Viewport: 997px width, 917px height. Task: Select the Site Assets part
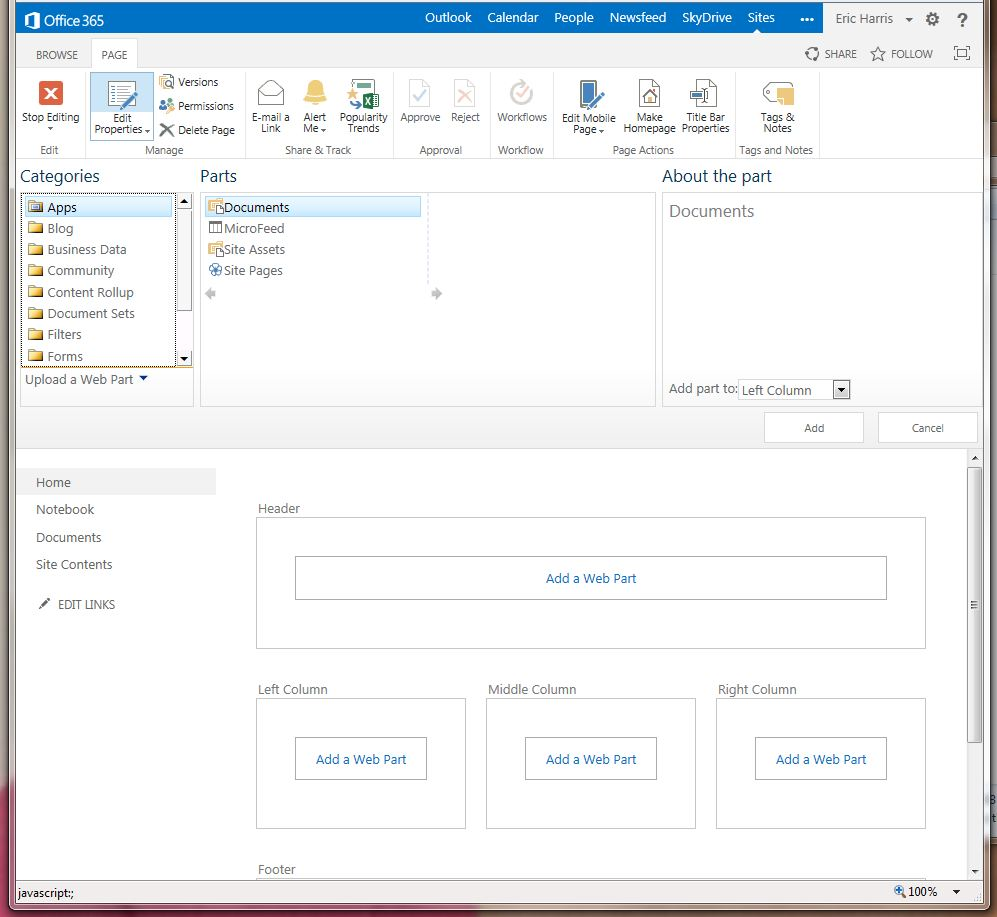click(312, 249)
